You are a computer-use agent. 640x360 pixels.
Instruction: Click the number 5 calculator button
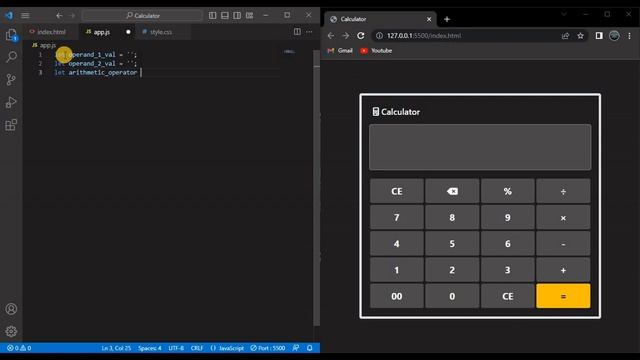click(x=452, y=244)
